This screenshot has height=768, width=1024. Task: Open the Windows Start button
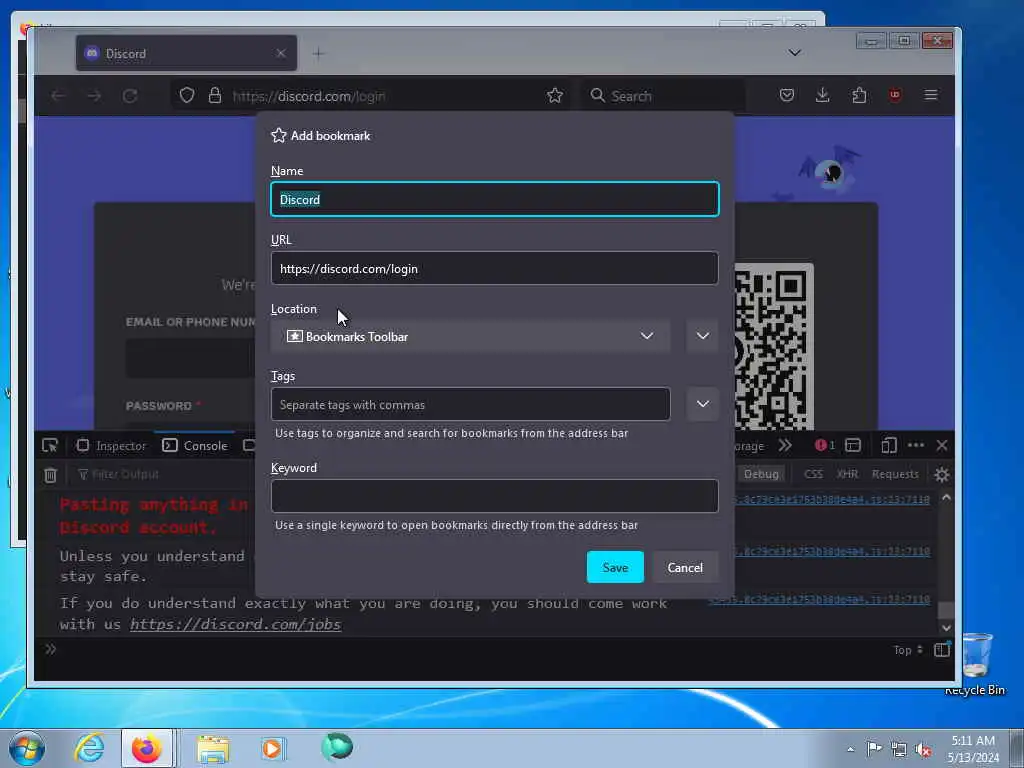pos(27,748)
